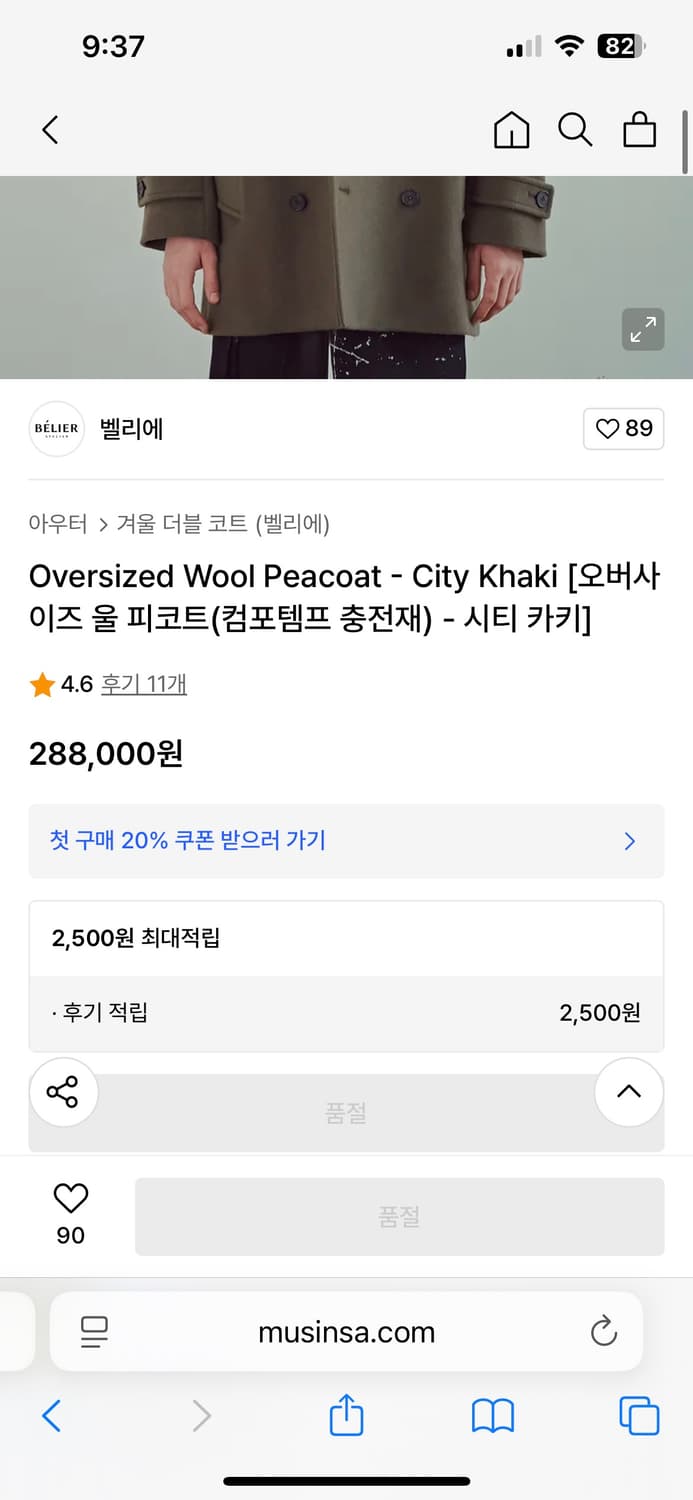This screenshot has height=1500, width=693.
Task: Open search with the magnifier icon
Action: point(575,130)
